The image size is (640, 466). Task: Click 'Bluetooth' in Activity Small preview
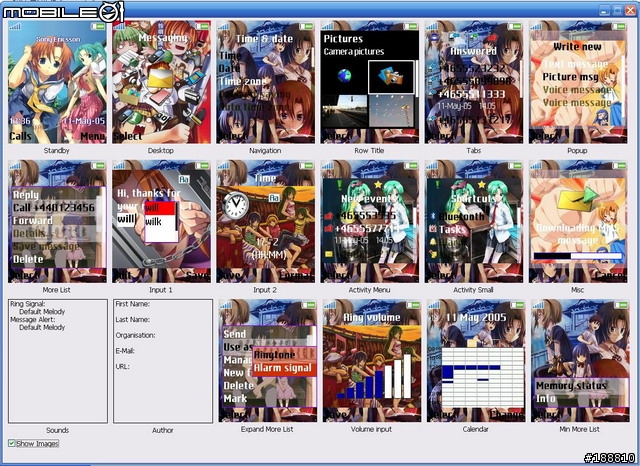(461, 216)
